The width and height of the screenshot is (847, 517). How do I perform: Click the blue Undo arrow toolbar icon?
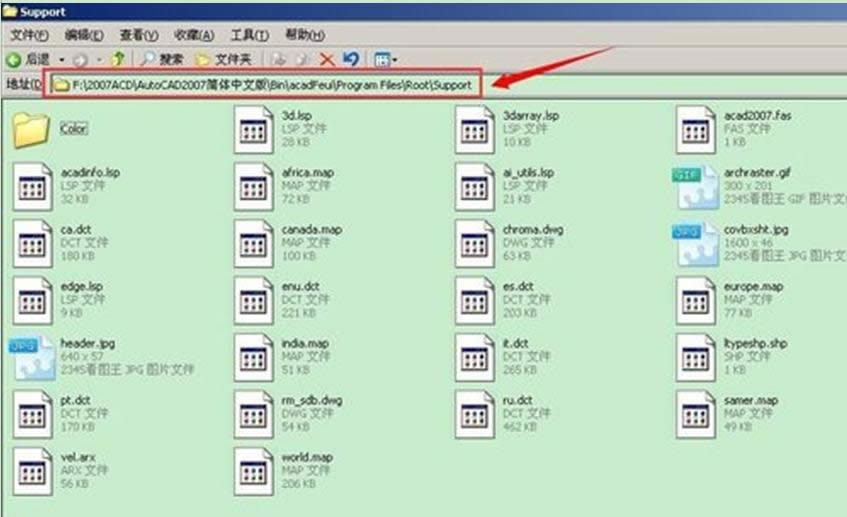(x=350, y=60)
